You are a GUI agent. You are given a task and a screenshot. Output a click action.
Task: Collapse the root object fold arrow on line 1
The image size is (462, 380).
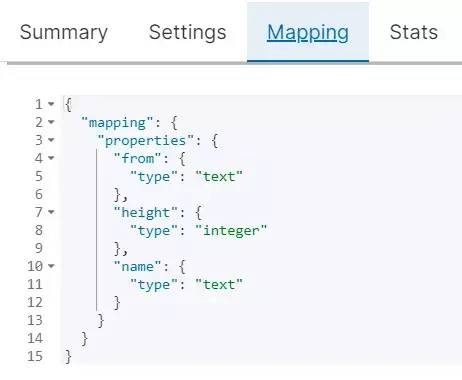51,104
